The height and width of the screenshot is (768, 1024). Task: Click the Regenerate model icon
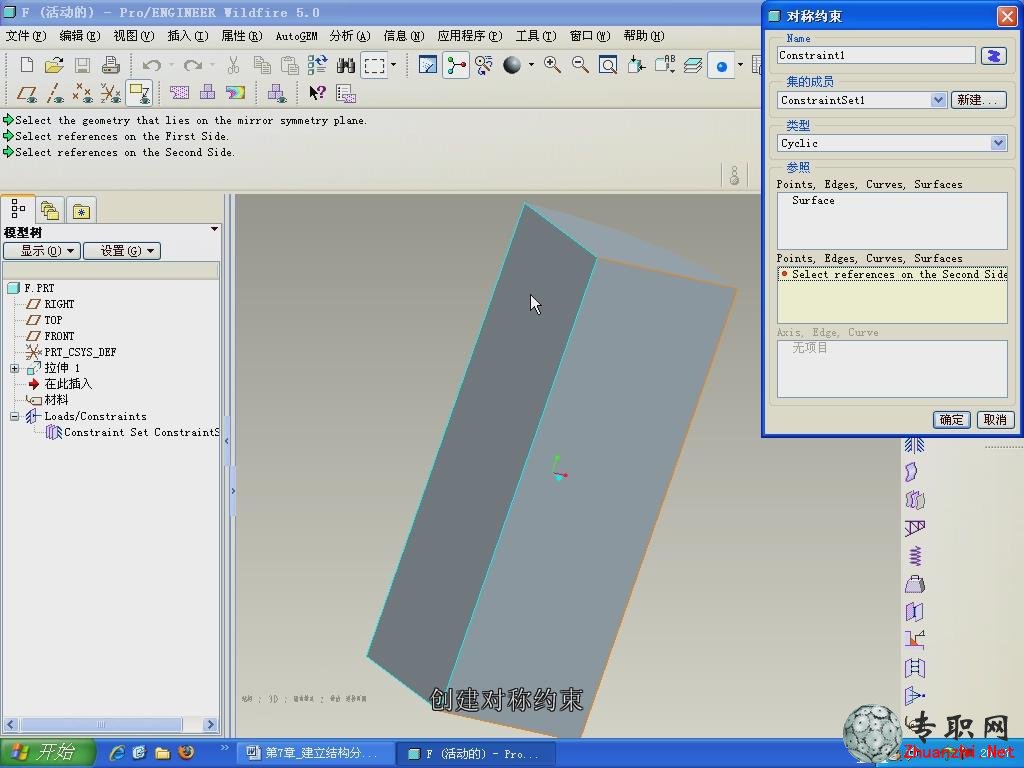pyautogui.click(x=317, y=65)
